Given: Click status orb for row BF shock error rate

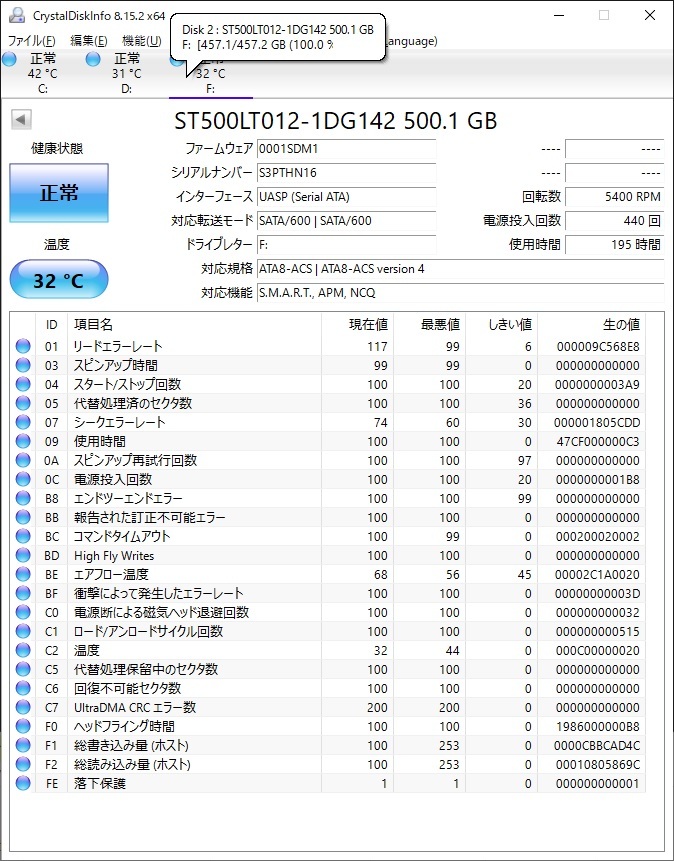Looking at the screenshot, I should tap(23, 593).
